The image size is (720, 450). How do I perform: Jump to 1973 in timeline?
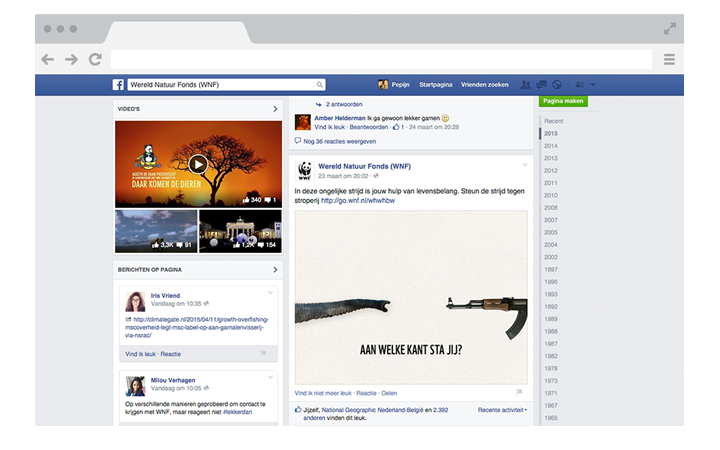[x=551, y=381]
